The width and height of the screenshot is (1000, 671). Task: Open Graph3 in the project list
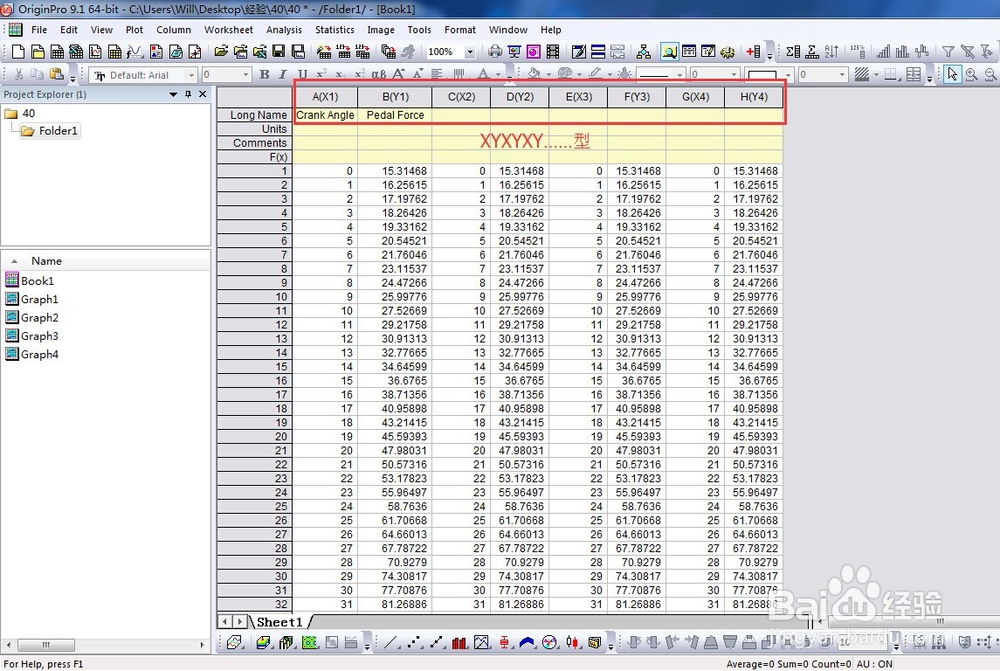(40, 336)
